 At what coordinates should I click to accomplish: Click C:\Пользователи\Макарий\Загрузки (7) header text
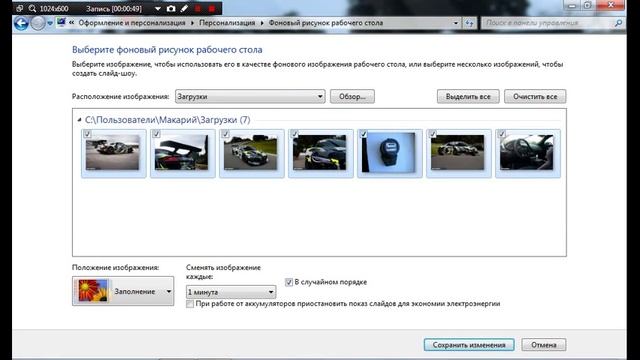tap(167, 120)
